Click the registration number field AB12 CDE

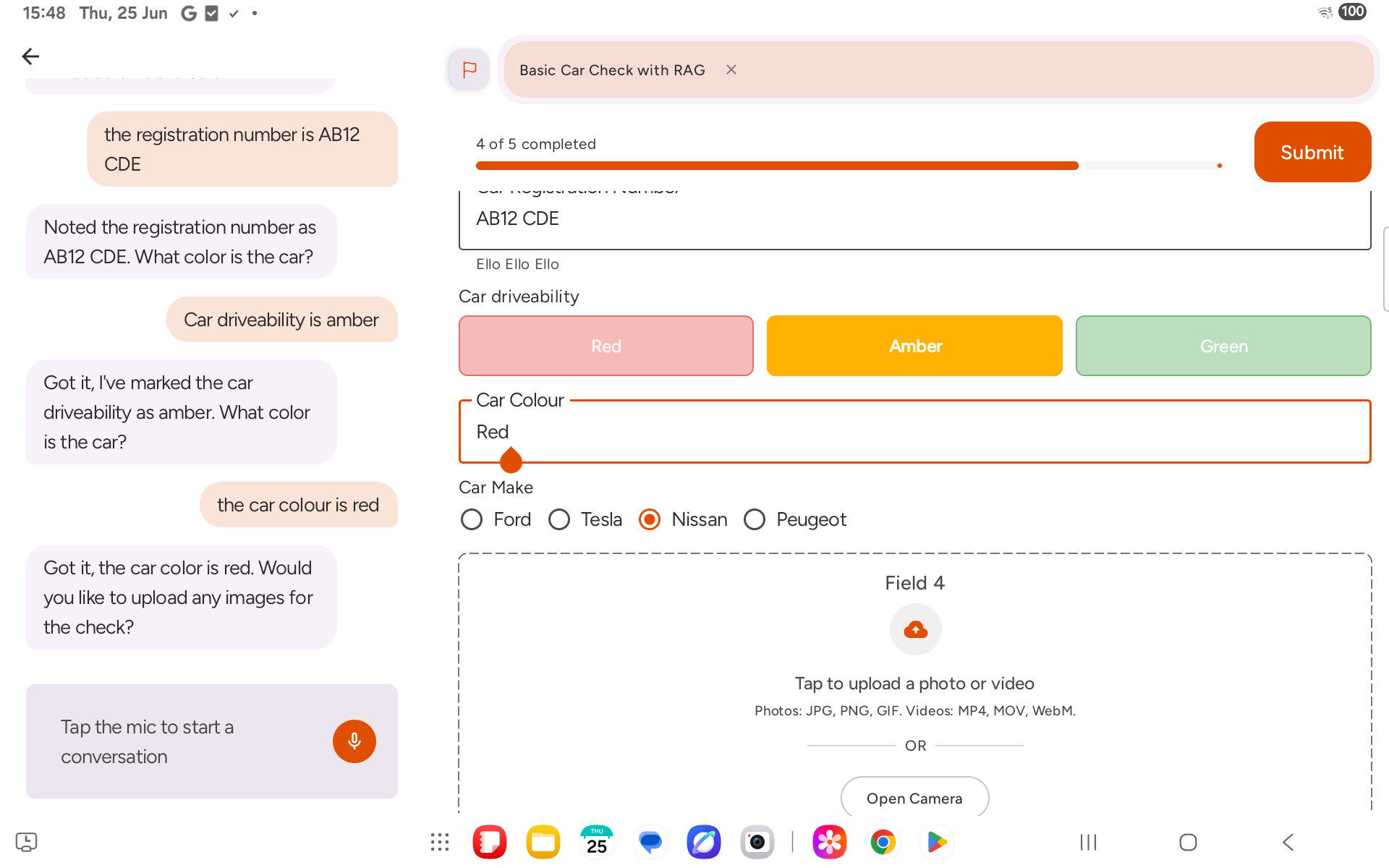pos(914,219)
